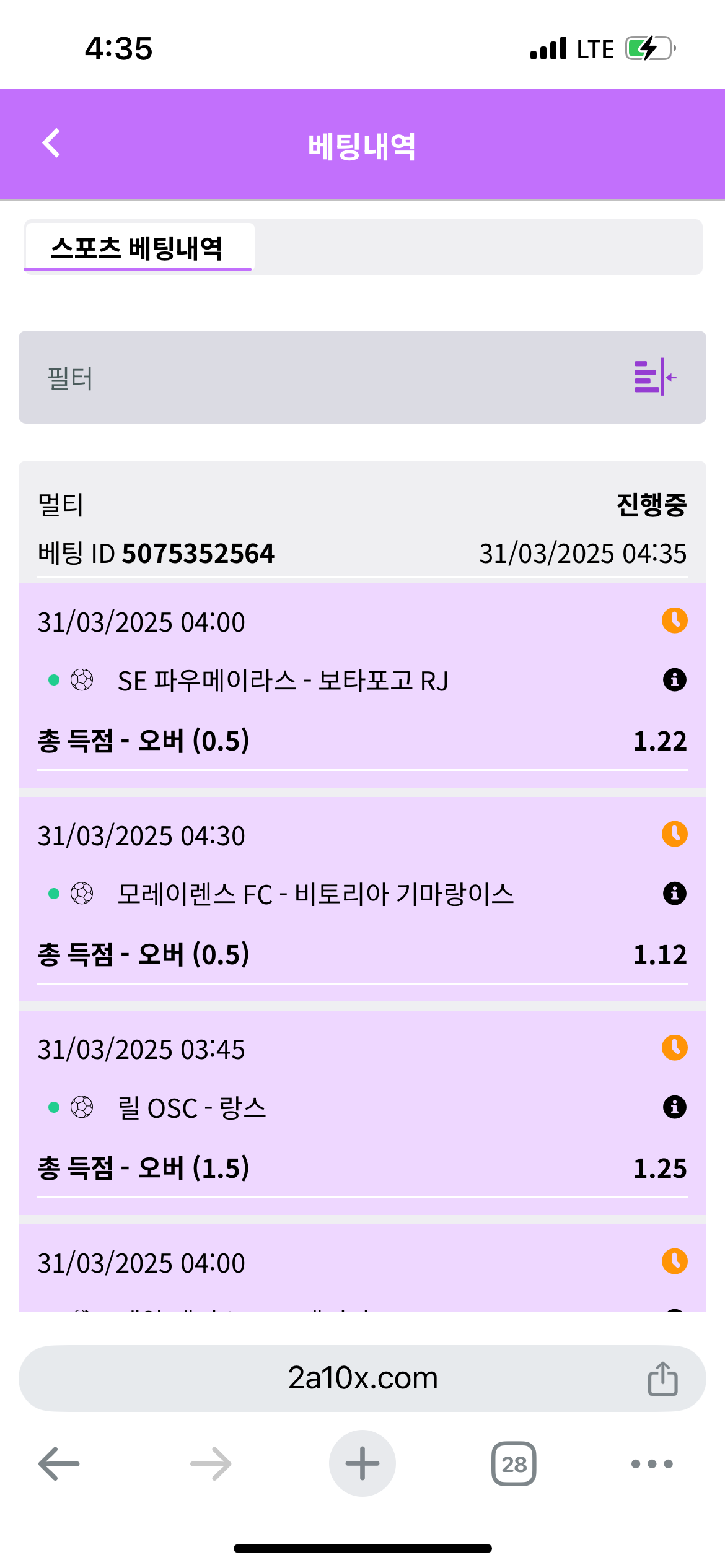725x1568 pixels.
Task: Expand the 필터 filter panel icon
Action: [x=654, y=377]
